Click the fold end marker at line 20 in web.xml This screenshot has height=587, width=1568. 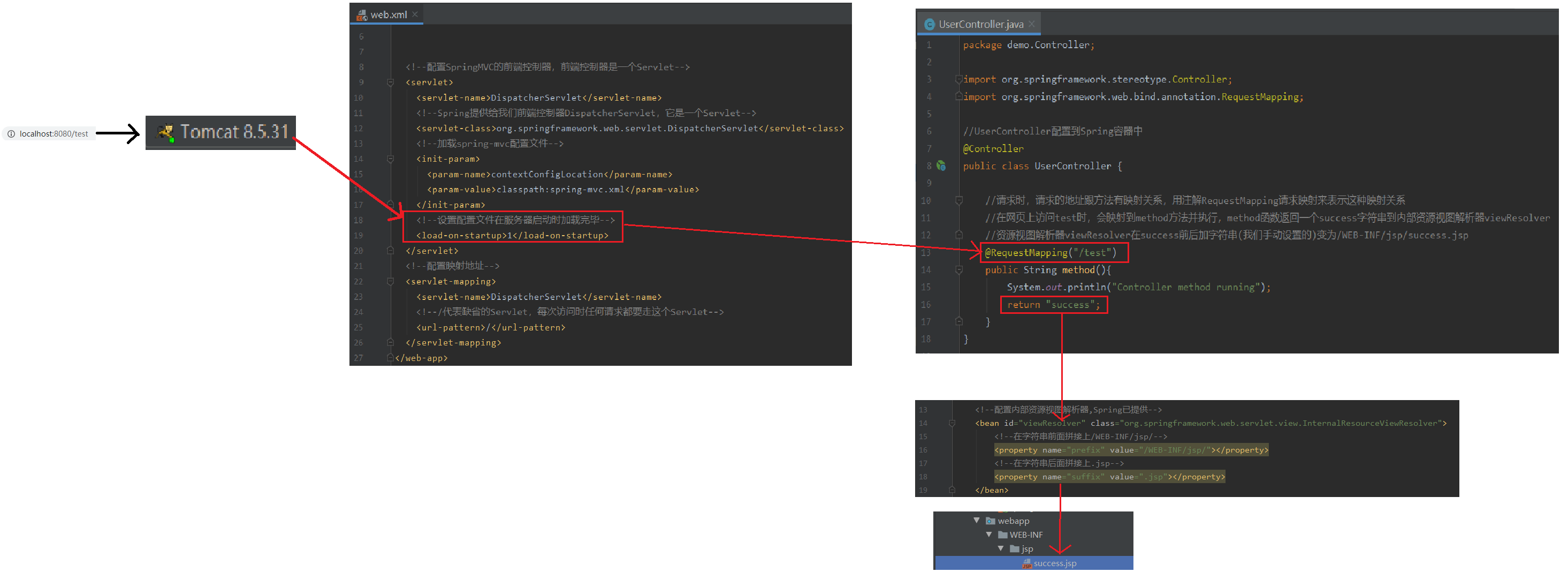pos(391,251)
